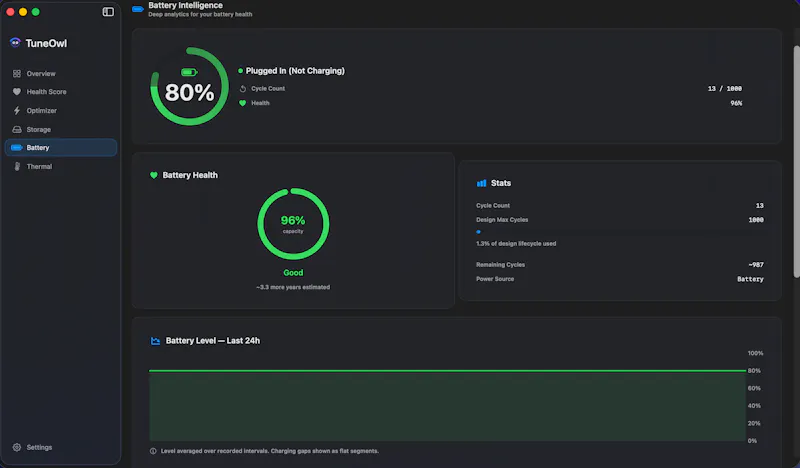800x468 pixels.
Task: Click the vertical scrollbar thumb
Action: coord(796,162)
